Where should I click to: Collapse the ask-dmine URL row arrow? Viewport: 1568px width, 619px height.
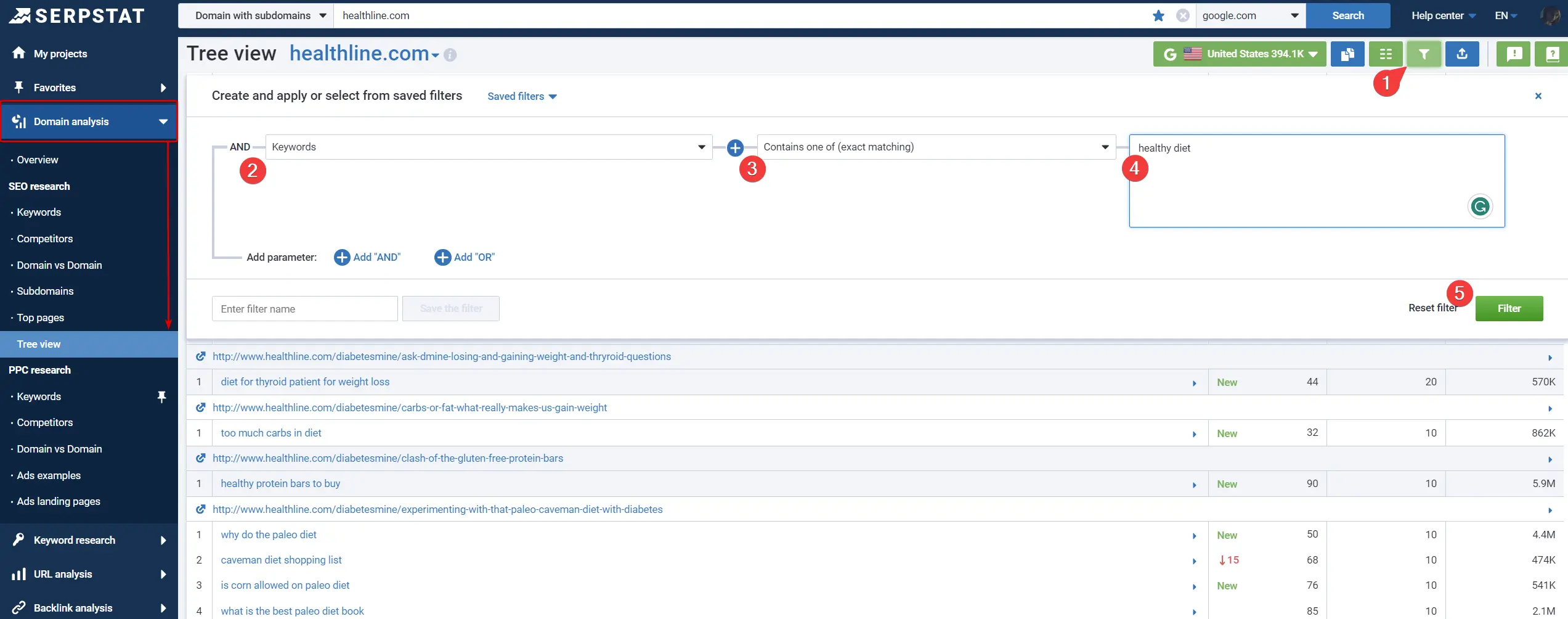click(1550, 358)
